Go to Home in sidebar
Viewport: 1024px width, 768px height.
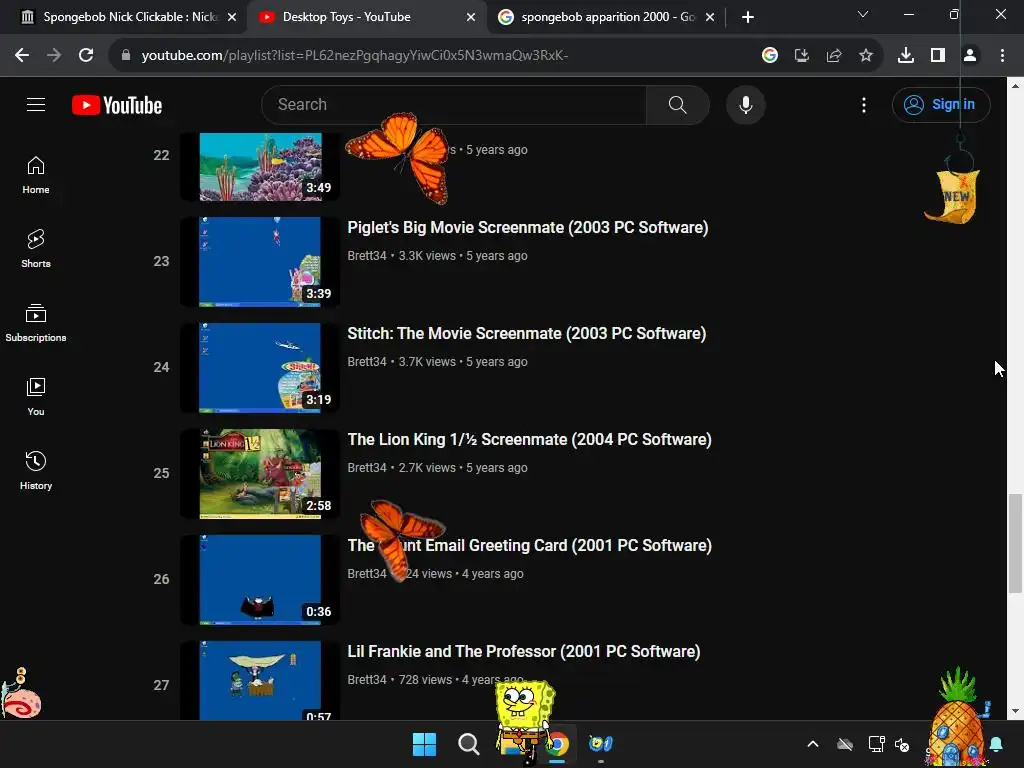pos(36,175)
